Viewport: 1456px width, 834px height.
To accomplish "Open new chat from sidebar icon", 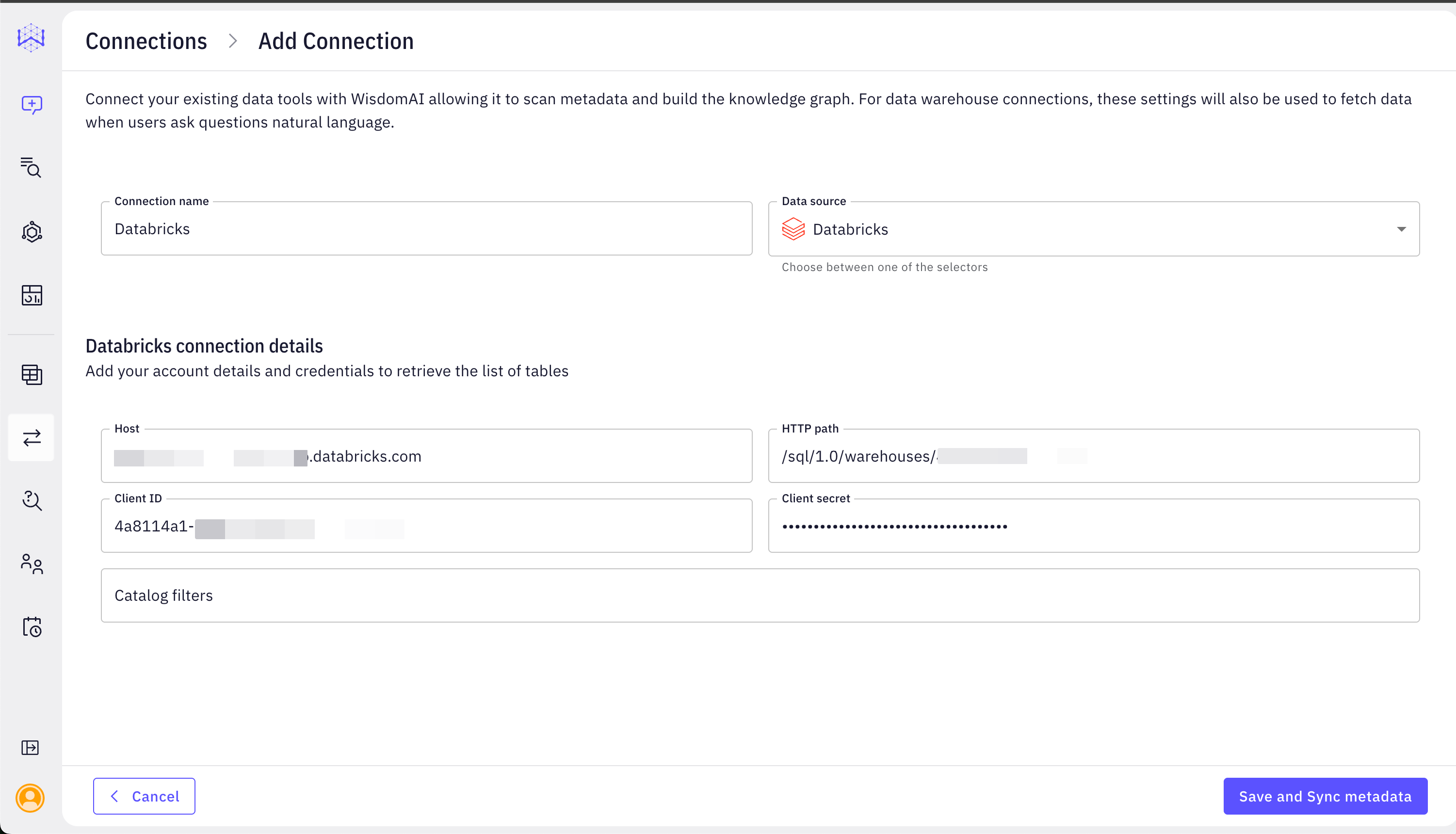I will click(x=32, y=105).
